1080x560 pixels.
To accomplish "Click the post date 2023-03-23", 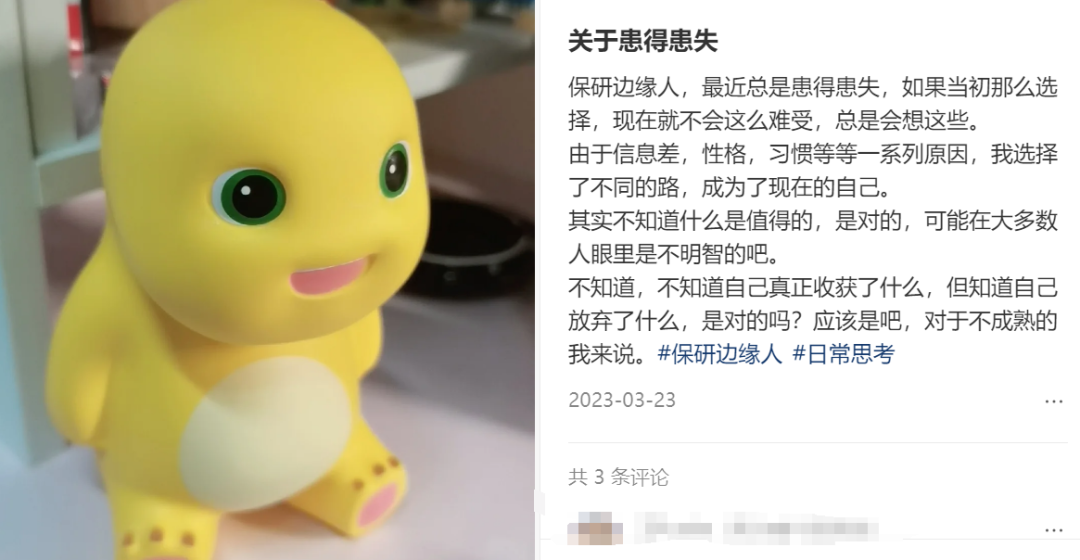I will coord(622,400).
